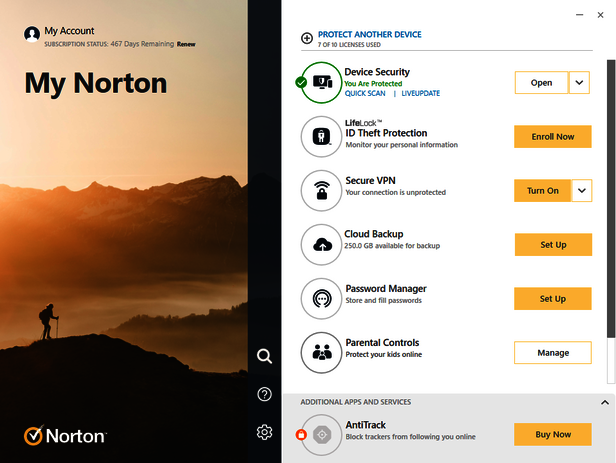Click the Renew subscription link
The image size is (616, 463).
click(187, 46)
